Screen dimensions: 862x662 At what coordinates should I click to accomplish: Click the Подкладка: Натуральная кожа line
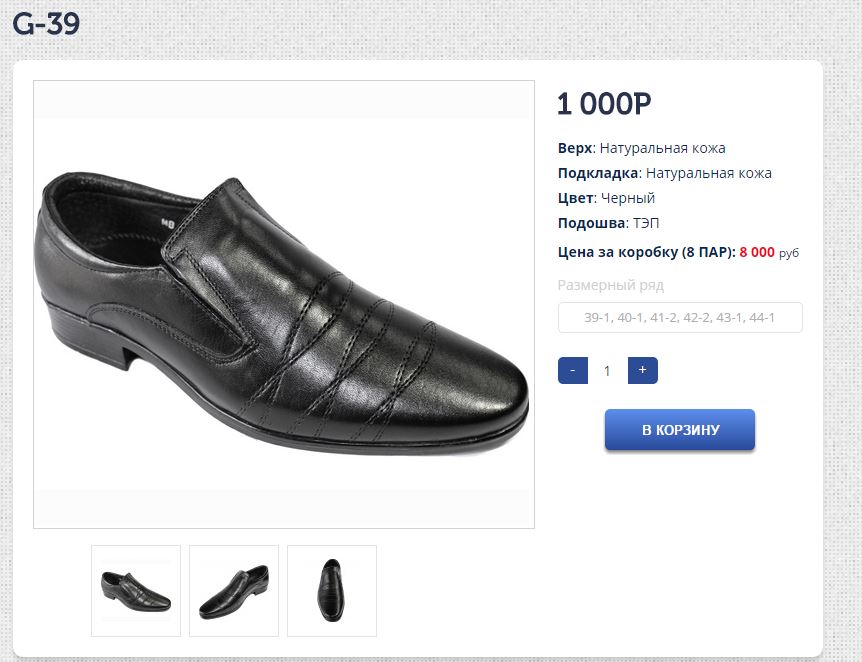pyautogui.click(x=664, y=173)
